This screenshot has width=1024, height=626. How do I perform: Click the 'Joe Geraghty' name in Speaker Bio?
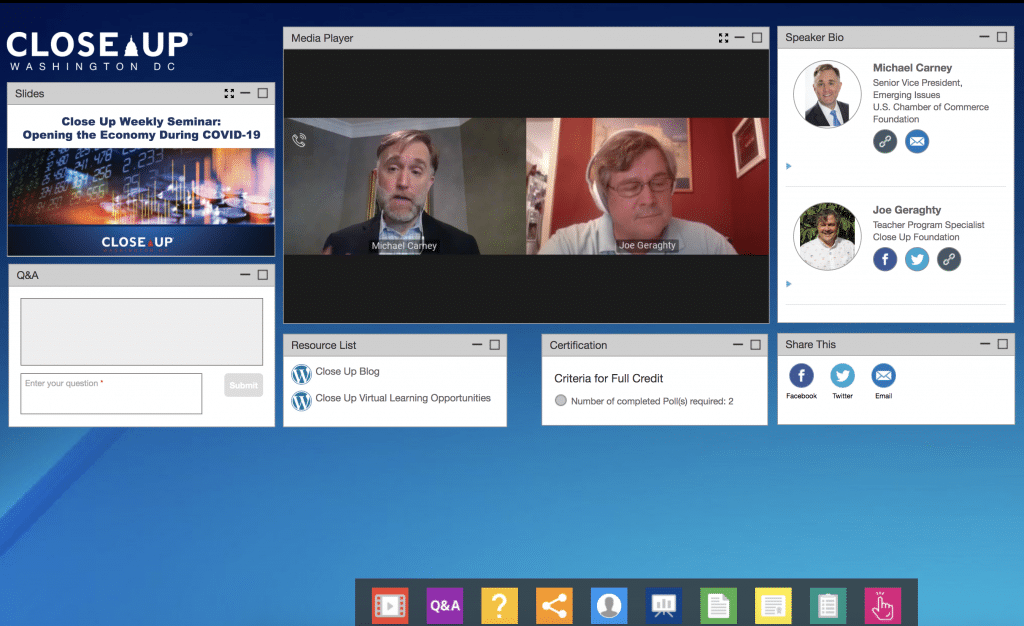click(x=907, y=210)
